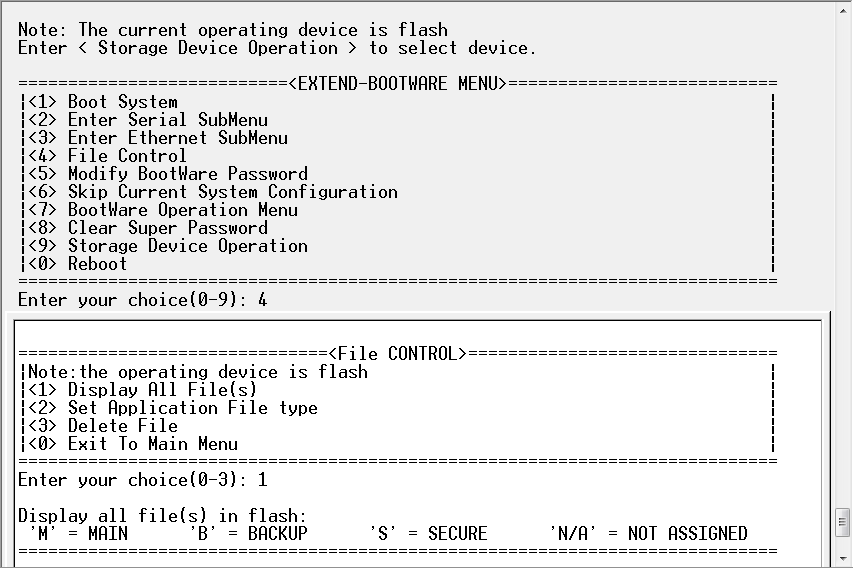This screenshot has height=569, width=853.
Task: Click the Delete File option
Action: 122,426
